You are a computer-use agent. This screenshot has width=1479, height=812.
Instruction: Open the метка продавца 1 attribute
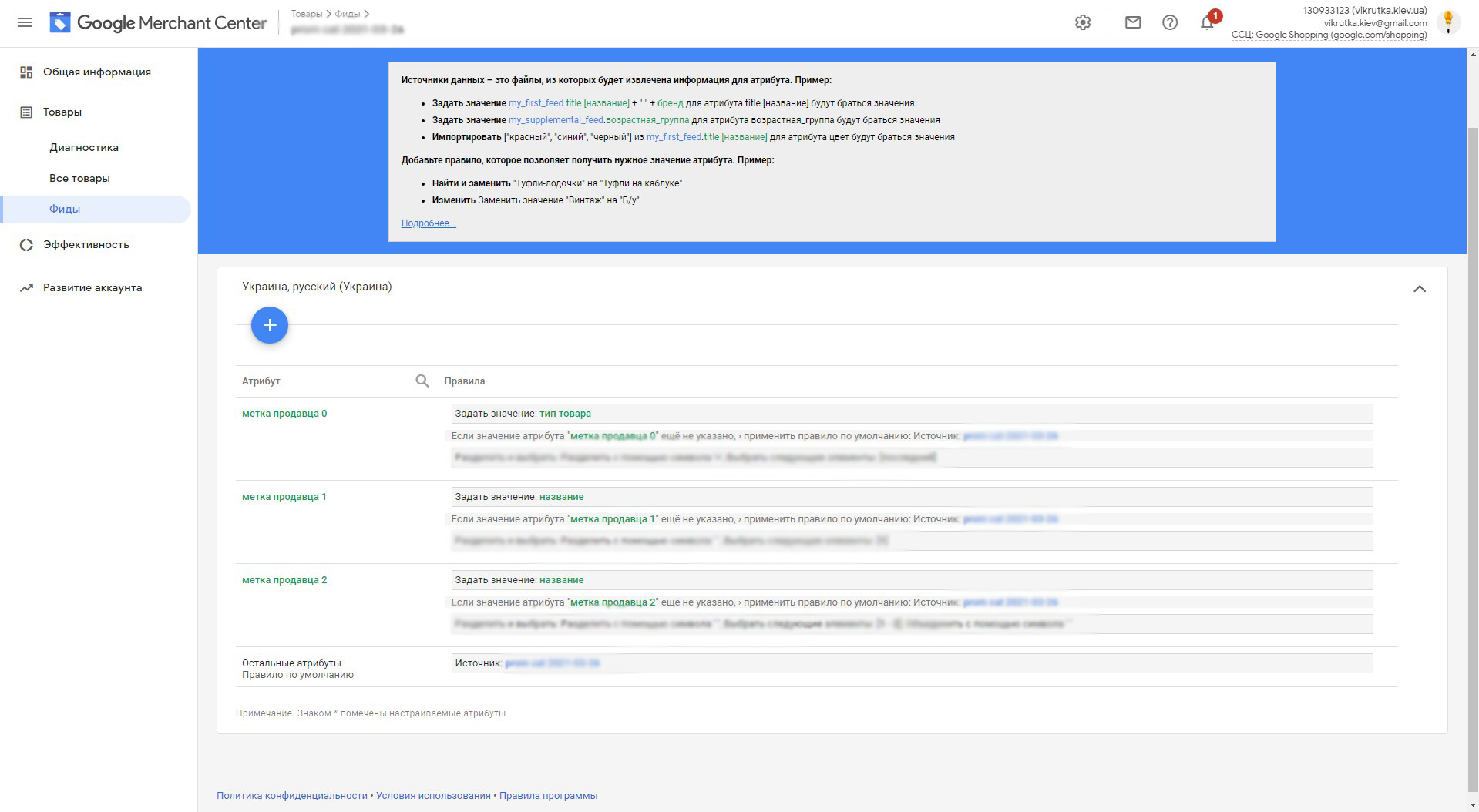pyautogui.click(x=284, y=497)
